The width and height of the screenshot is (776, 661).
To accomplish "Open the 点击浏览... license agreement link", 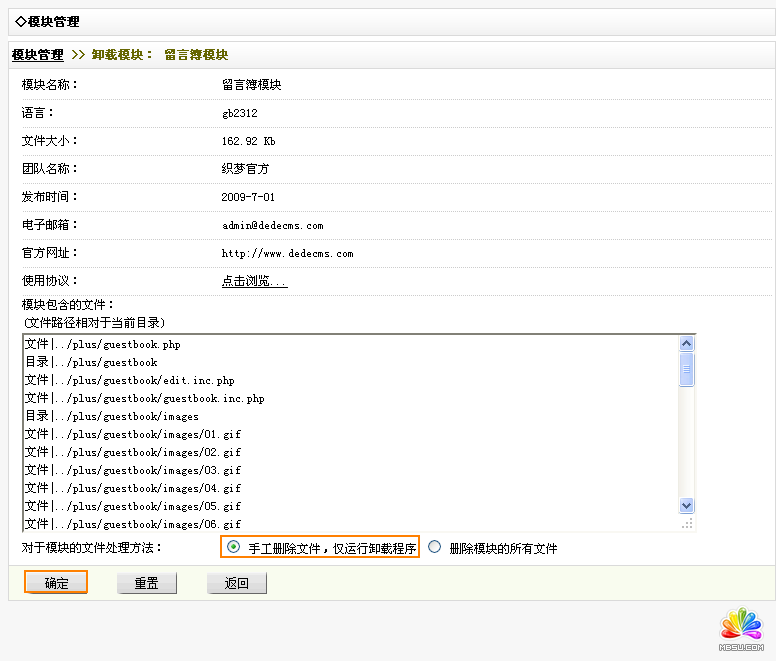I will point(254,282).
